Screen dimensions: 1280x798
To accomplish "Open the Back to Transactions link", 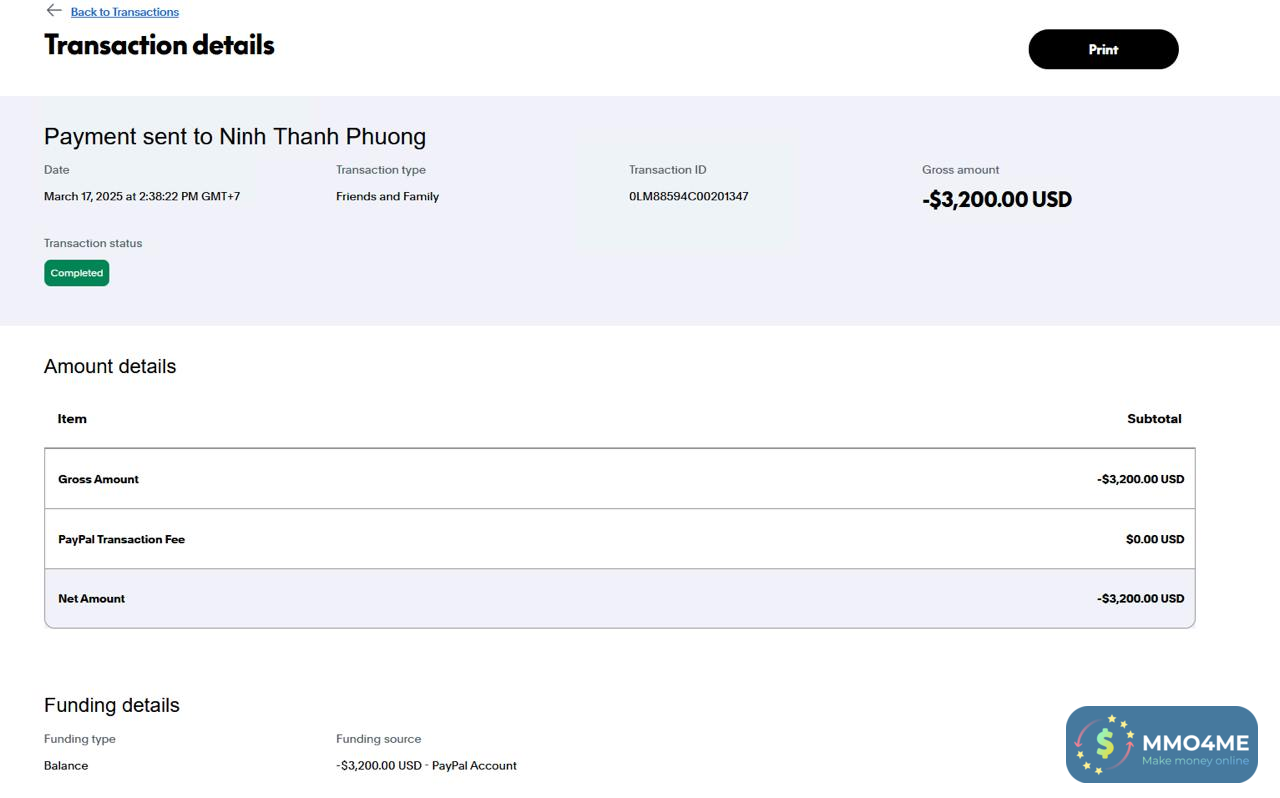I will click(x=125, y=12).
